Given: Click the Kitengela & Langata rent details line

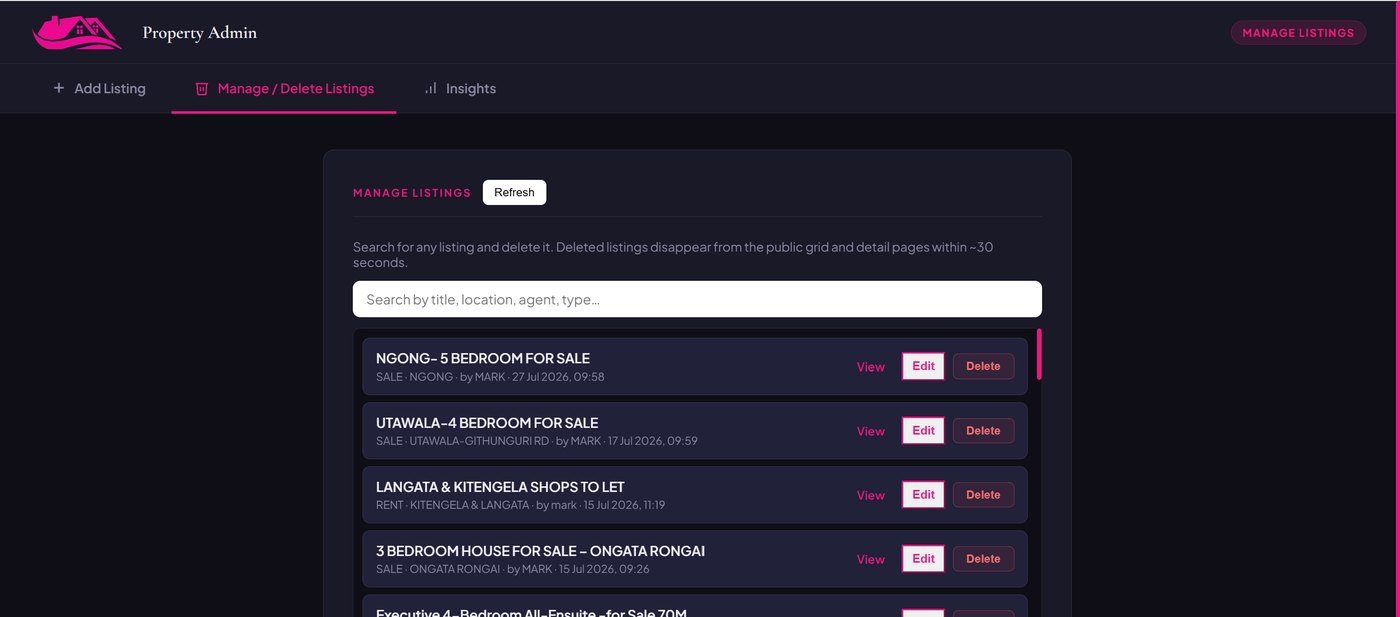Looking at the screenshot, I should click(x=520, y=505).
